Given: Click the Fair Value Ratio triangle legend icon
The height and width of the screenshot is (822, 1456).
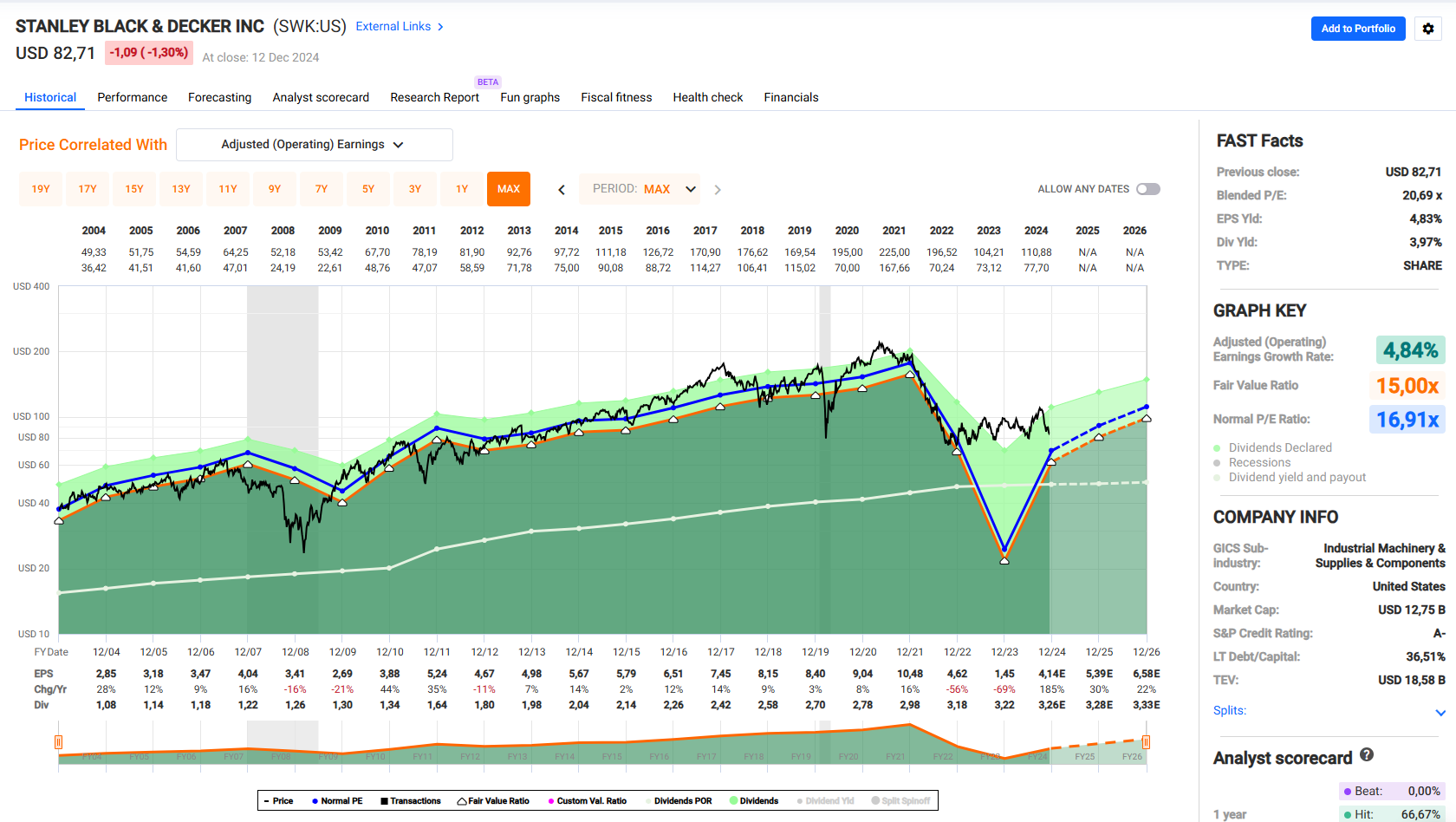Looking at the screenshot, I should 462,801.
